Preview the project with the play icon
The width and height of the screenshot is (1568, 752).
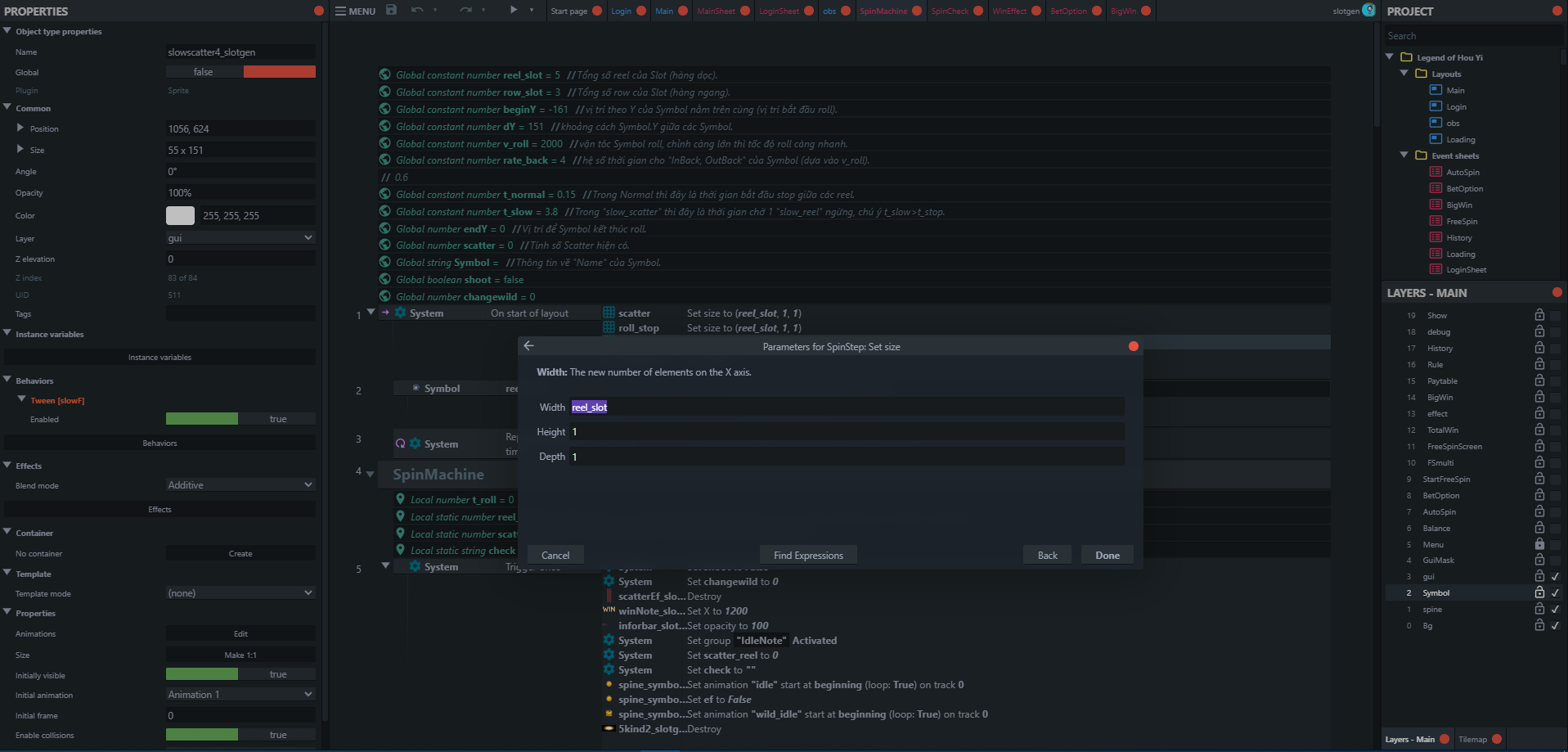point(514,10)
